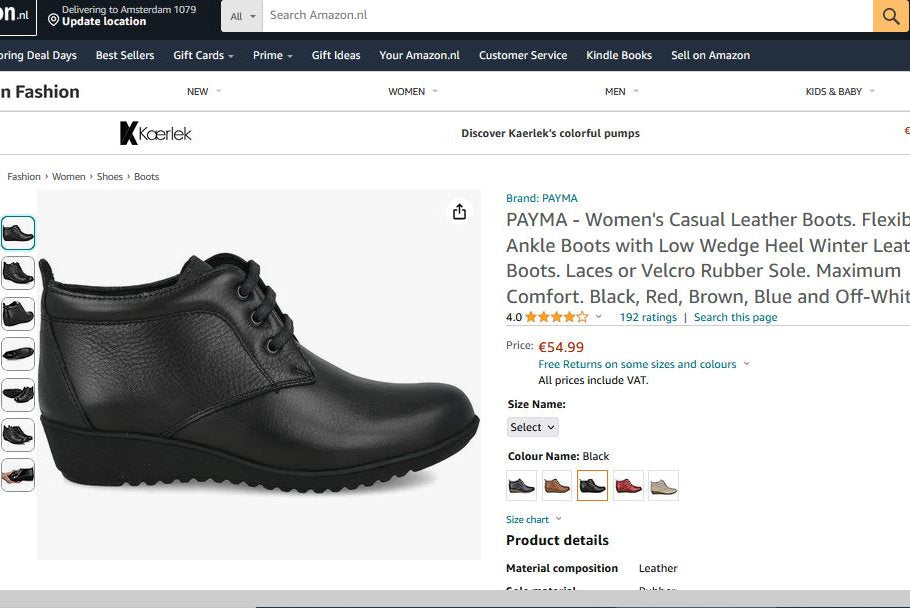Click the 192 ratings link
The width and height of the screenshot is (910, 608).
[648, 317]
